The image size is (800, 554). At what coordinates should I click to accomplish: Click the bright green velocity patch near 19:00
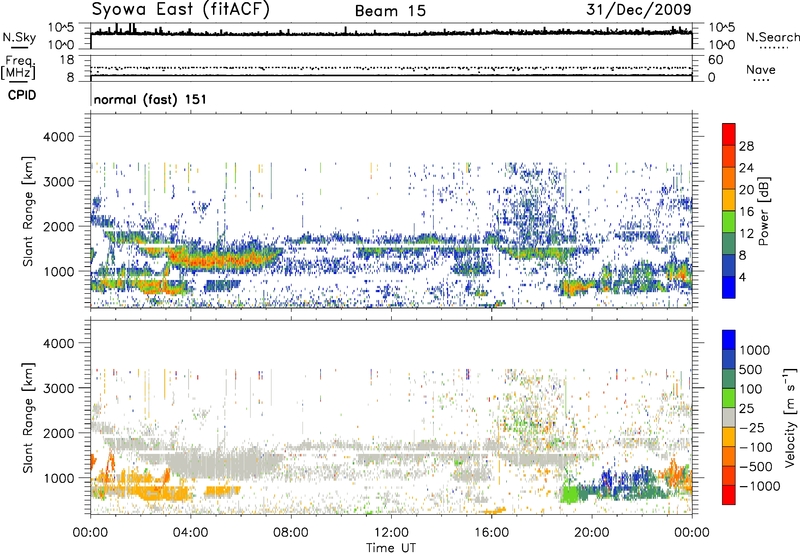[x=571, y=494]
